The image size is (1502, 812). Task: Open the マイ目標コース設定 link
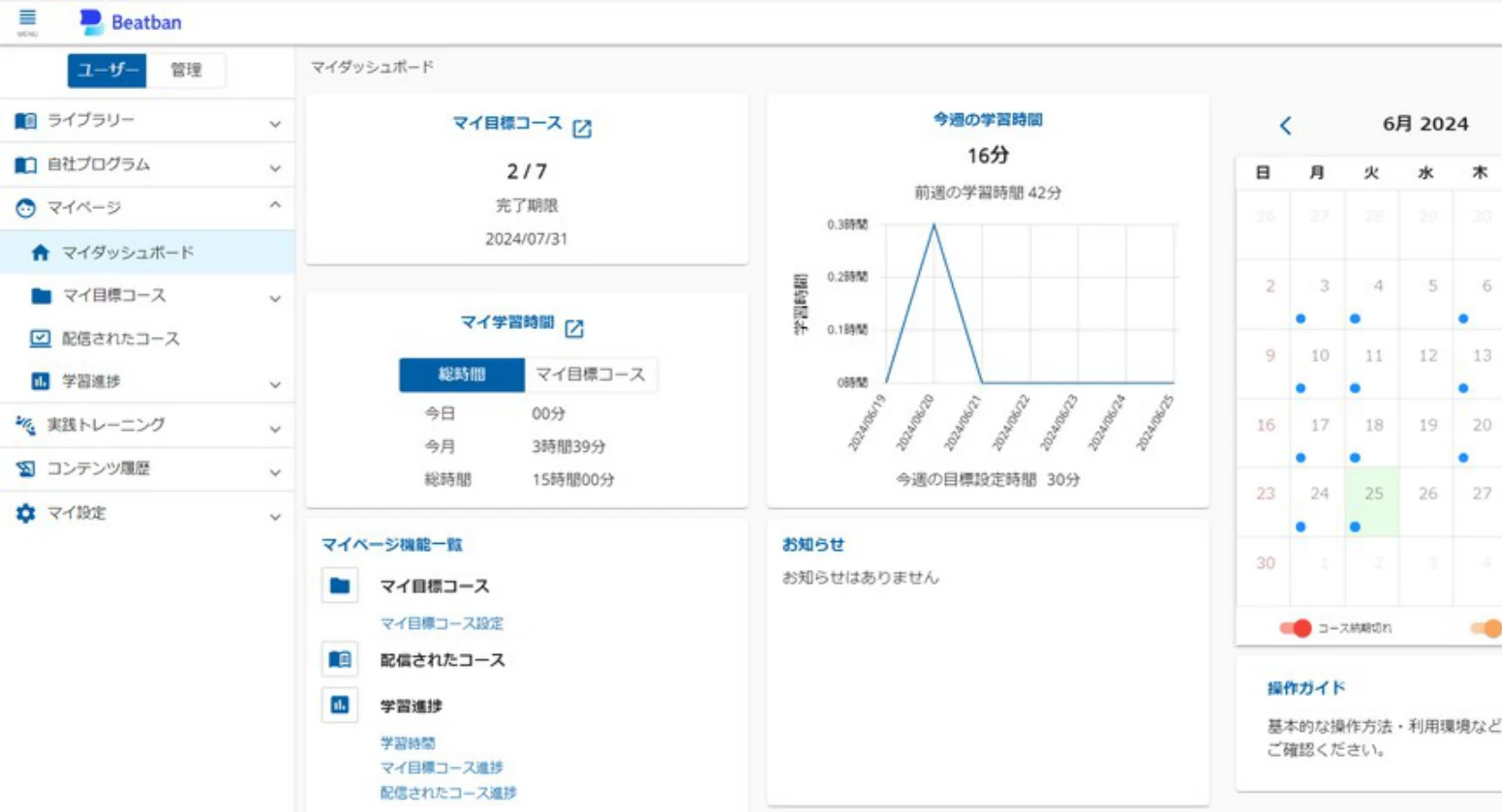tap(442, 623)
